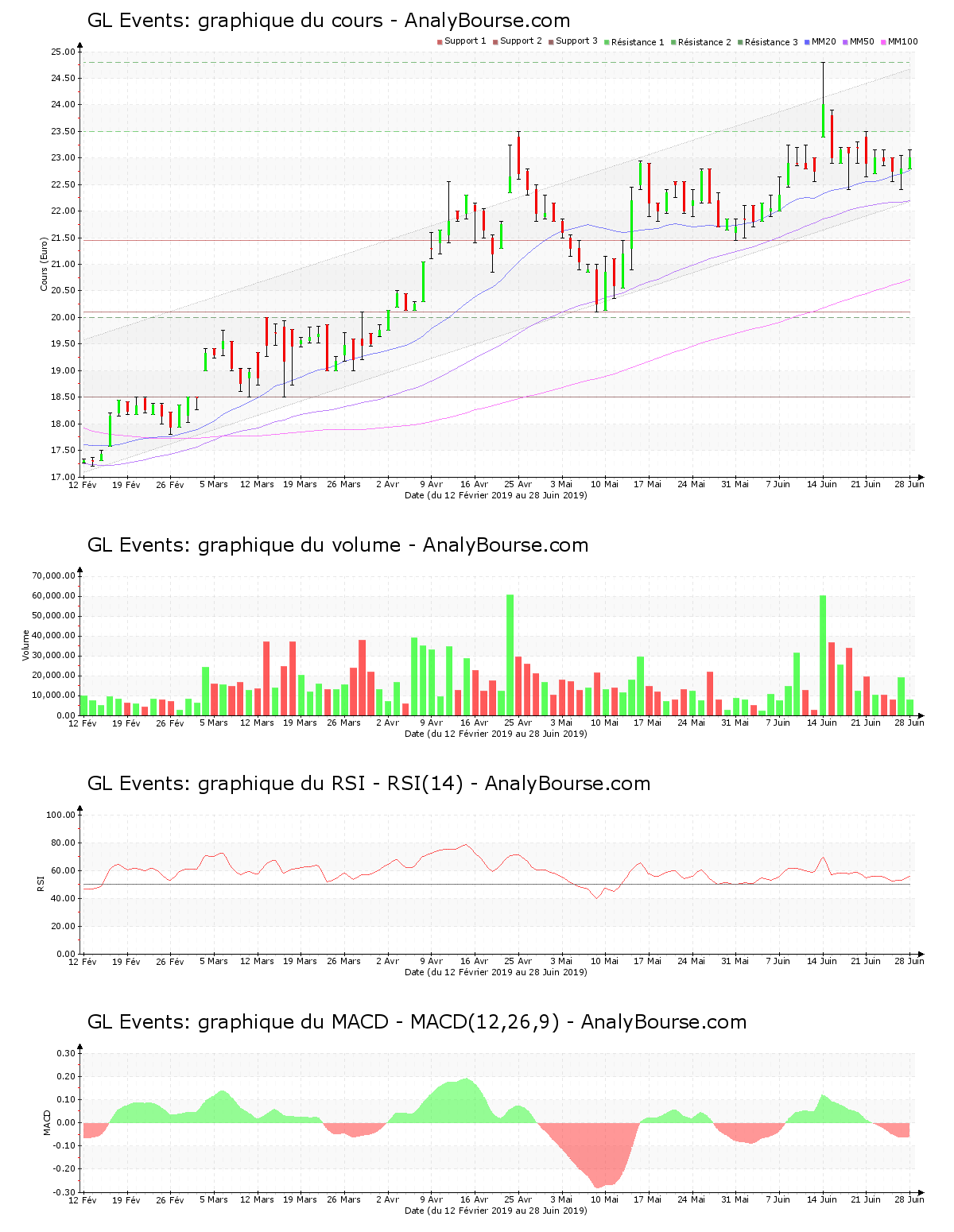Click the 'MACD' vertical axis label

[47, 1122]
